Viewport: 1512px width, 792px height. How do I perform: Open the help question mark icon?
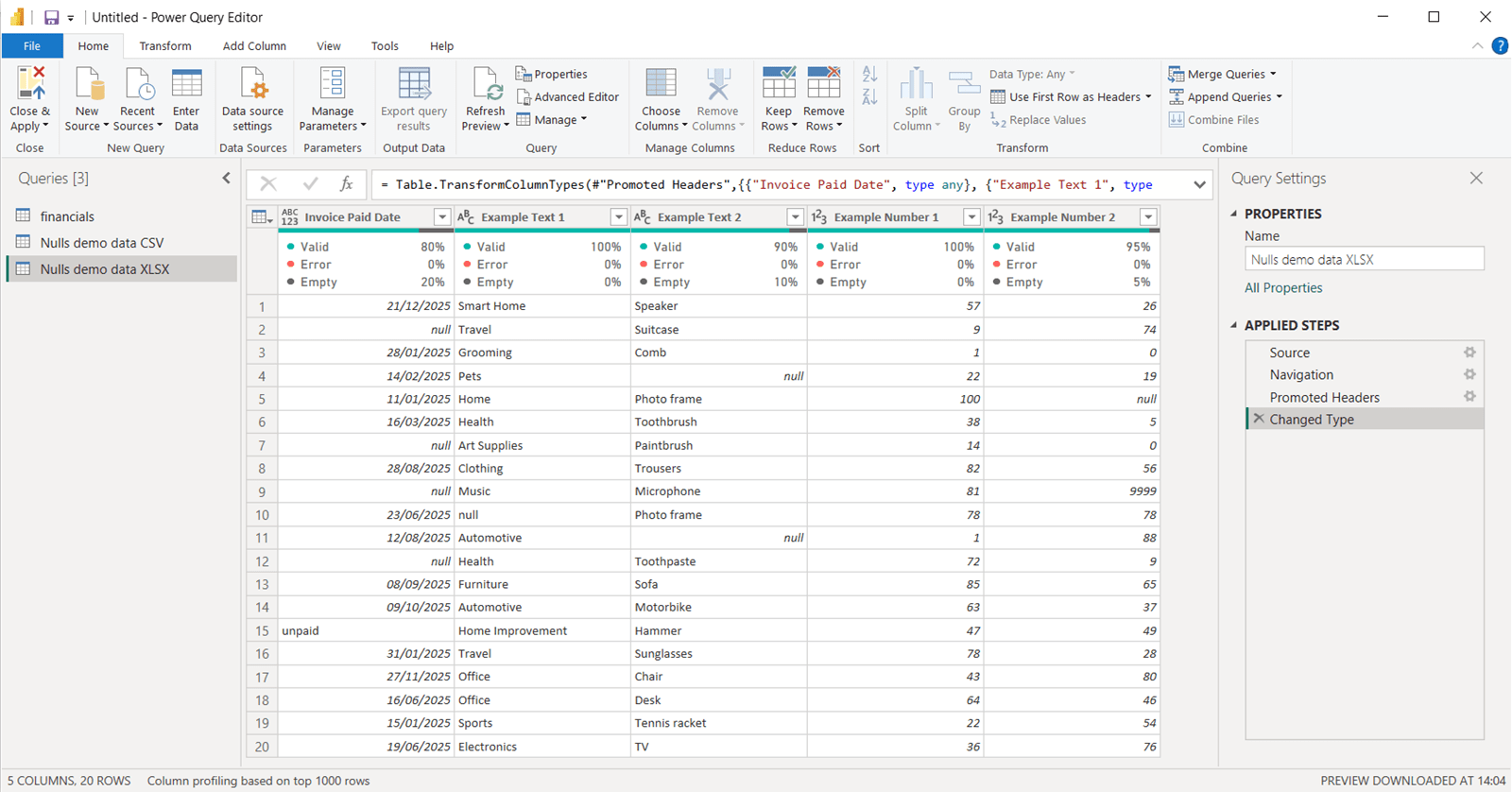point(1500,45)
